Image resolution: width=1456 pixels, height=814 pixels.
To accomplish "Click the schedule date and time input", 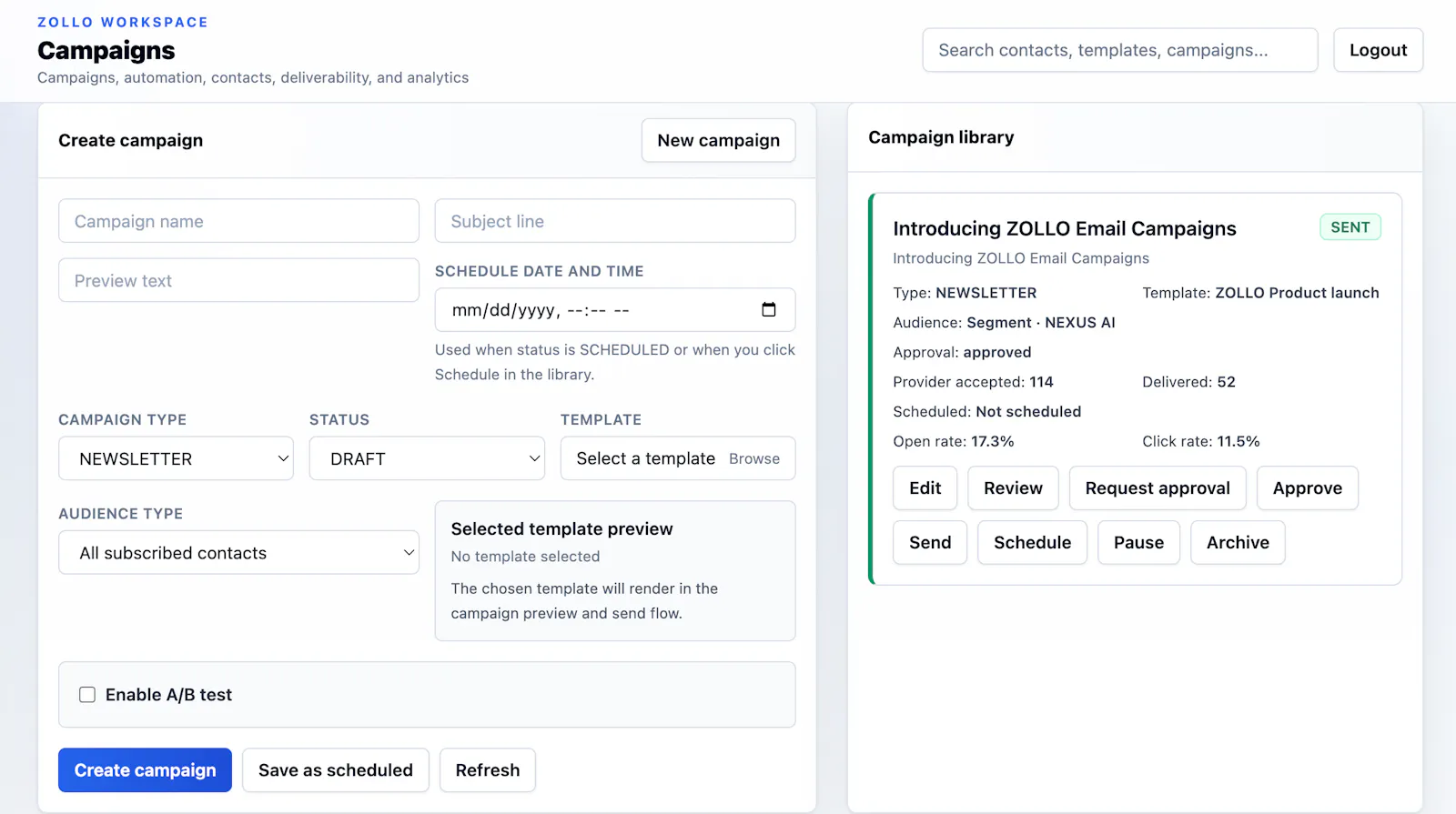I will (615, 310).
